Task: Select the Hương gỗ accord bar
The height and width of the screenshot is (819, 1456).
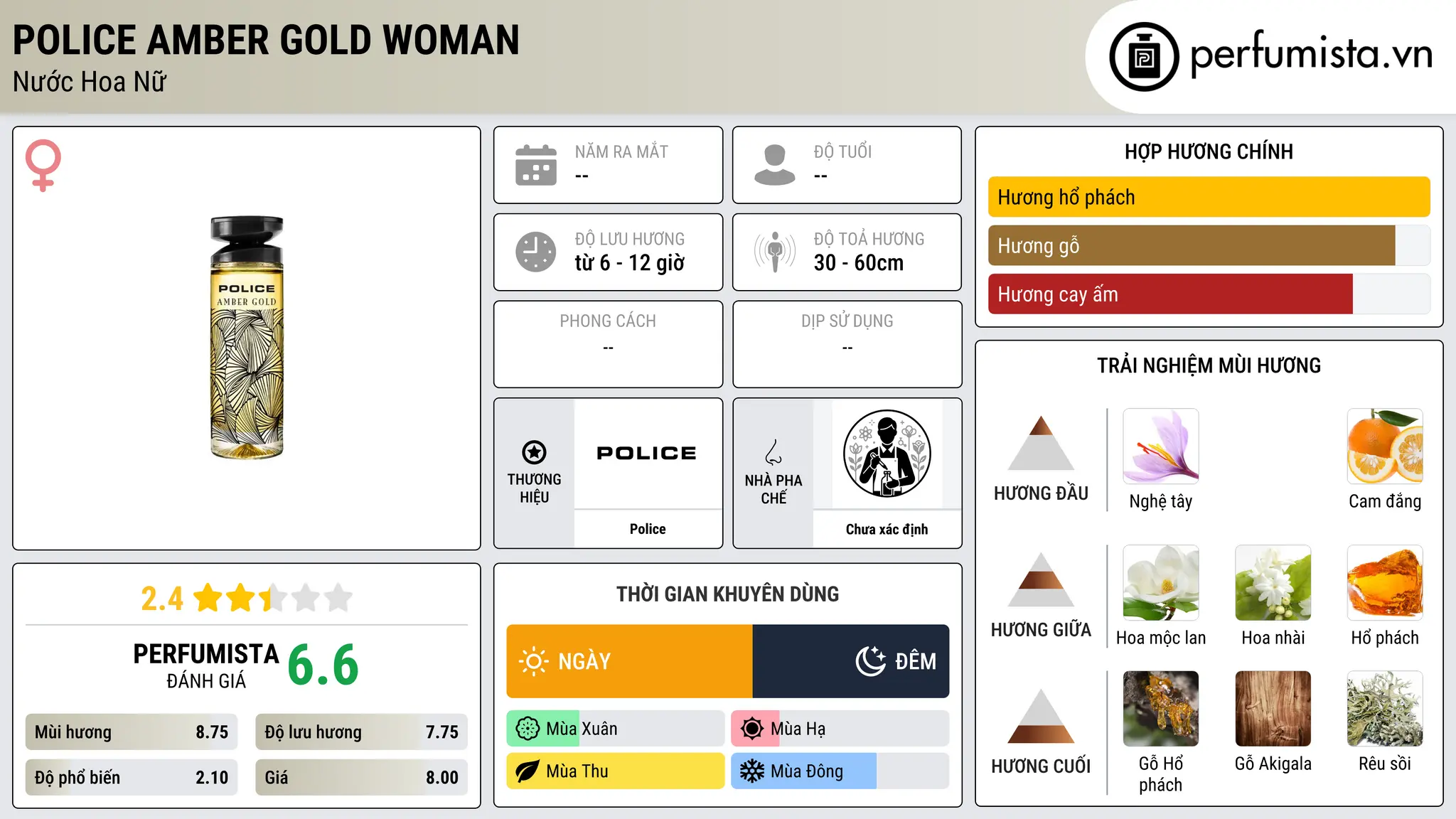Action: coord(1209,245)
